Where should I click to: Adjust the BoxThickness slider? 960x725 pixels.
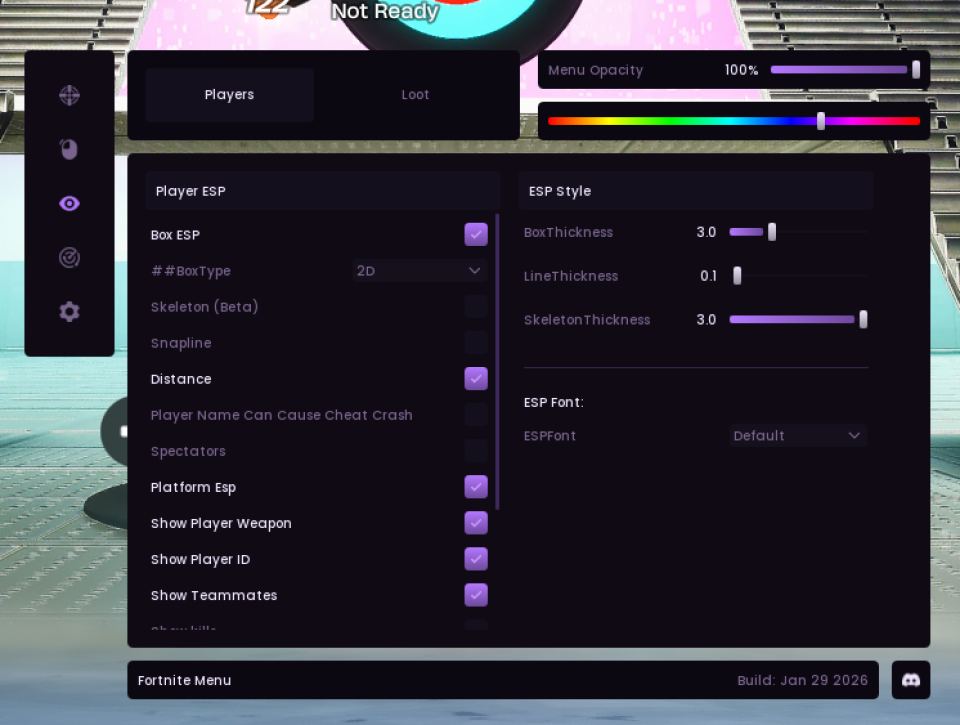(798, 232)
